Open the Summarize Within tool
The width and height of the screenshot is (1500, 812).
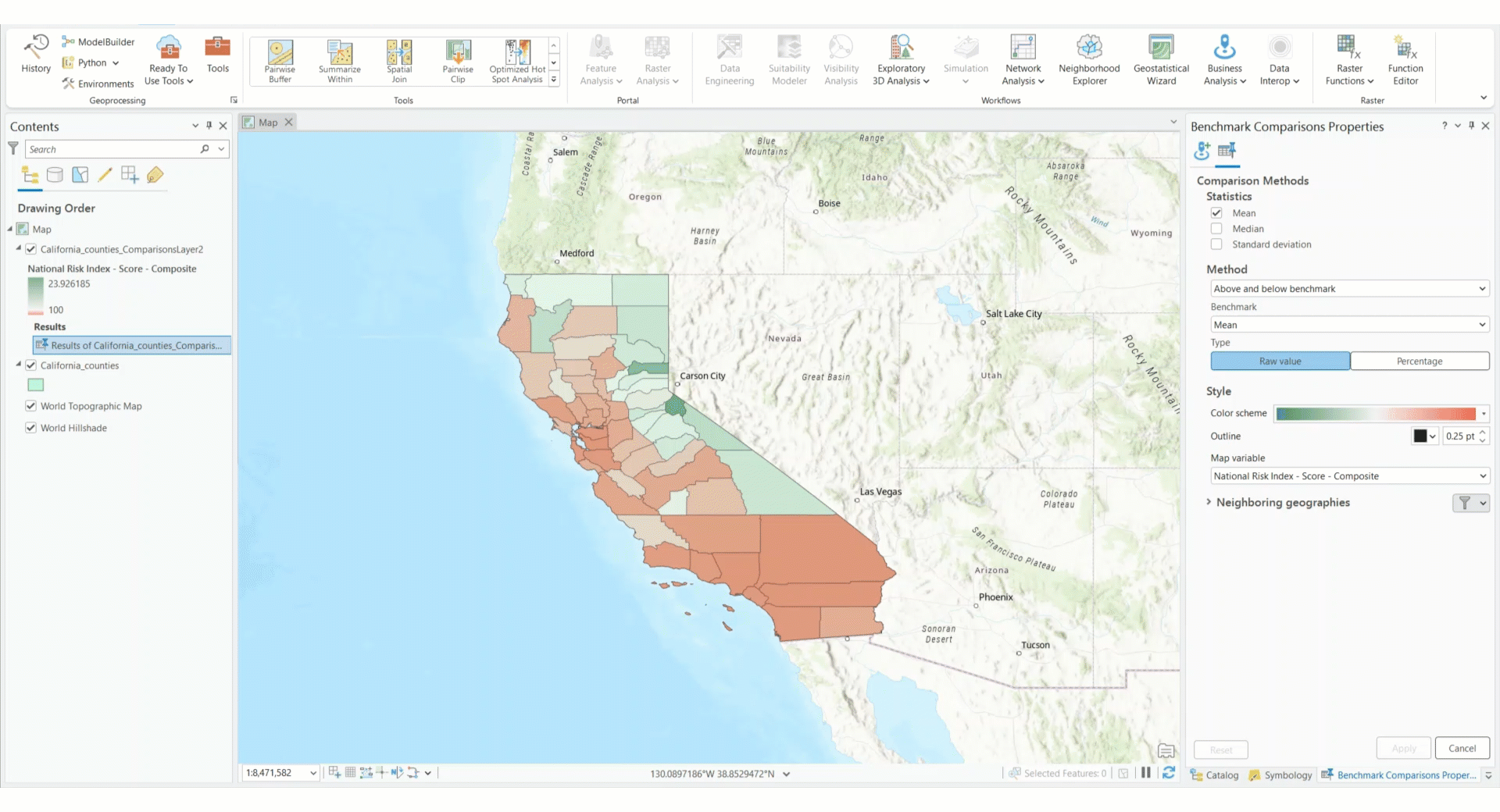(340, 61)
